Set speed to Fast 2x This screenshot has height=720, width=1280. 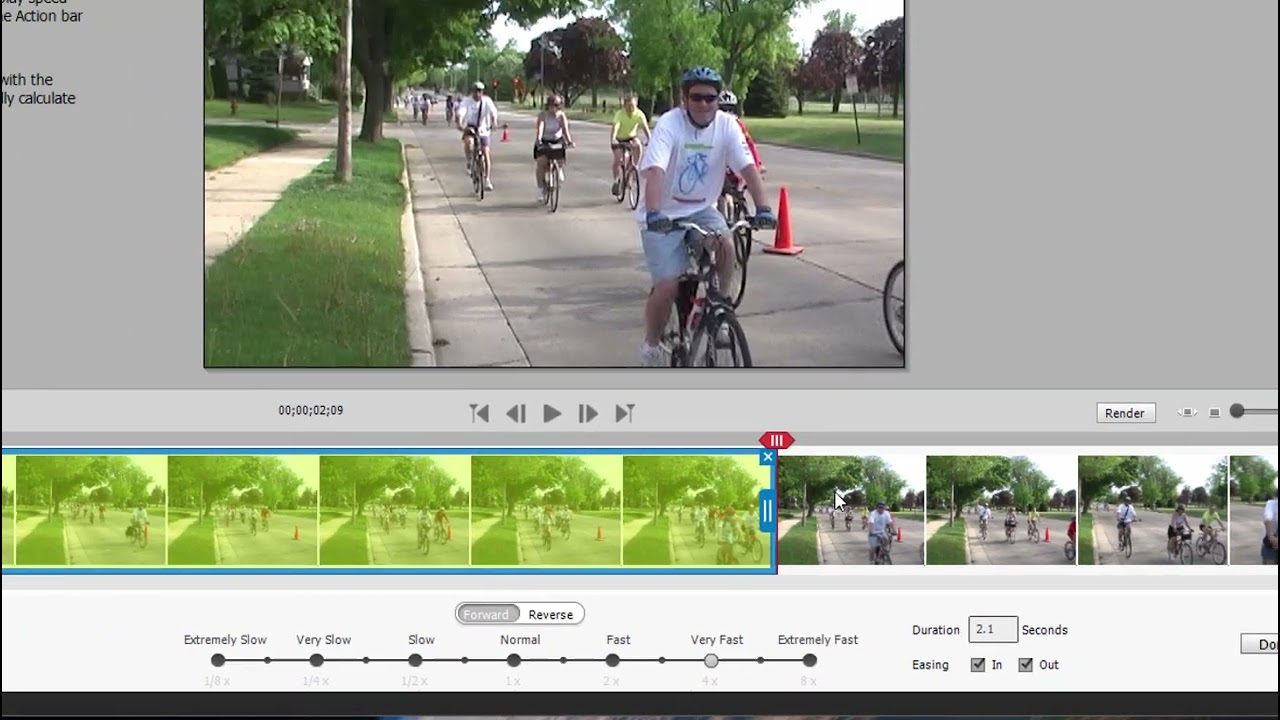(x=612, y=660)
